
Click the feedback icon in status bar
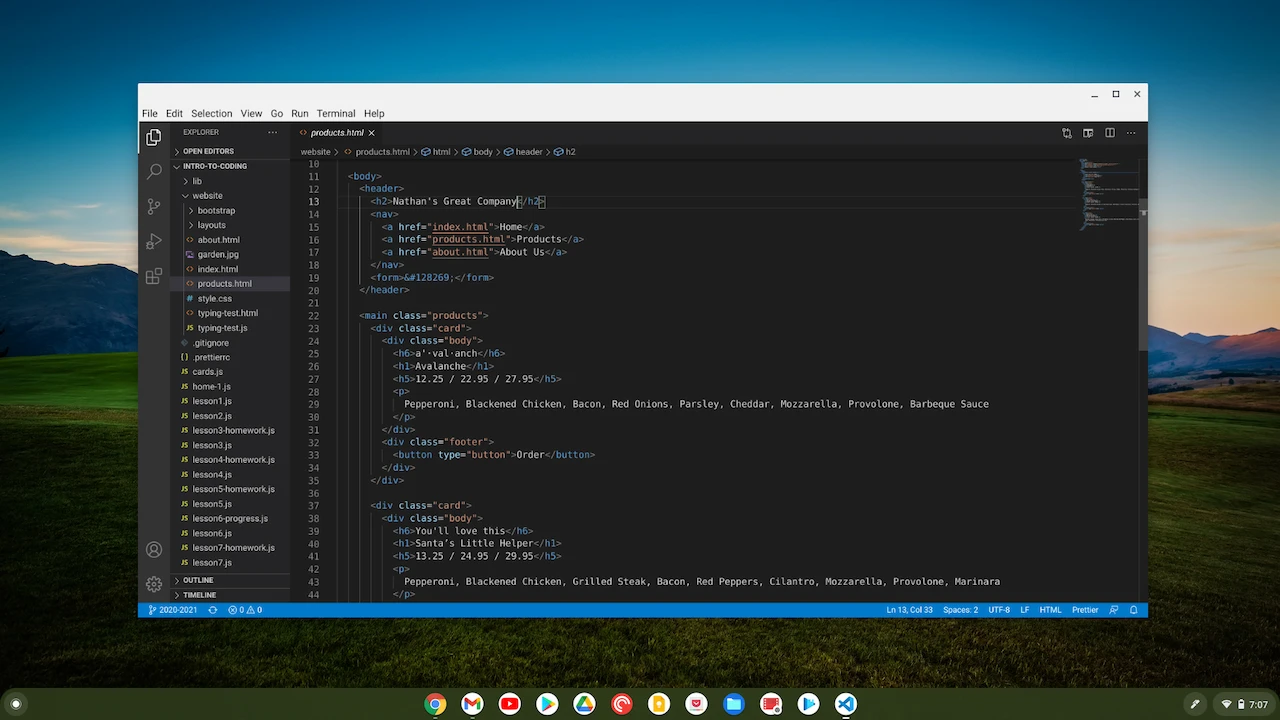(x=1114, y=610)
